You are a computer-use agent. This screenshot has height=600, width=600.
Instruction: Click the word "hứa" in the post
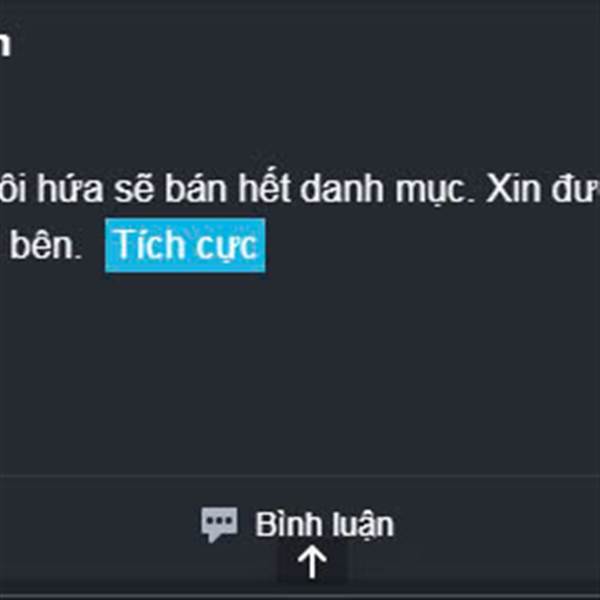coord(69,189)
